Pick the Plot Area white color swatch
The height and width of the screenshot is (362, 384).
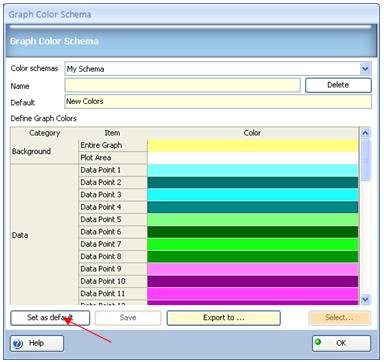coord(253,158)
